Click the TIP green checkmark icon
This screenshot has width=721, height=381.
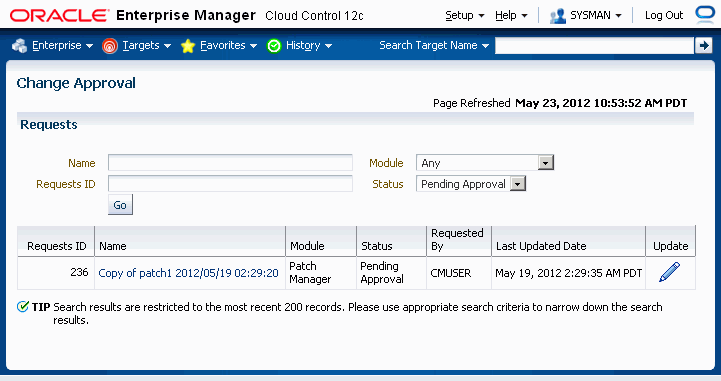pos(23,307)
